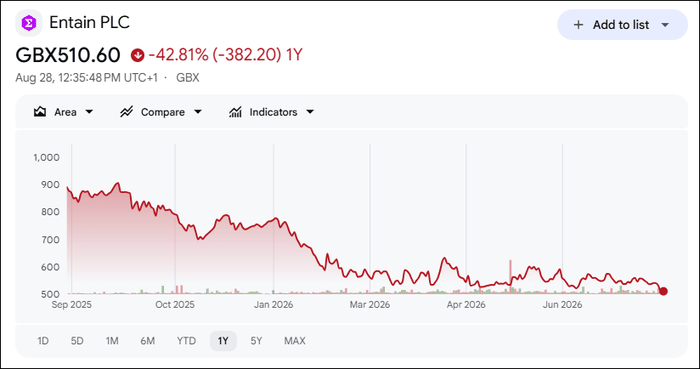Image resolution: width=700 pixels, height=369 pixels.
Task: Click the Jan 2026 axis label
Action: [274, 305]
